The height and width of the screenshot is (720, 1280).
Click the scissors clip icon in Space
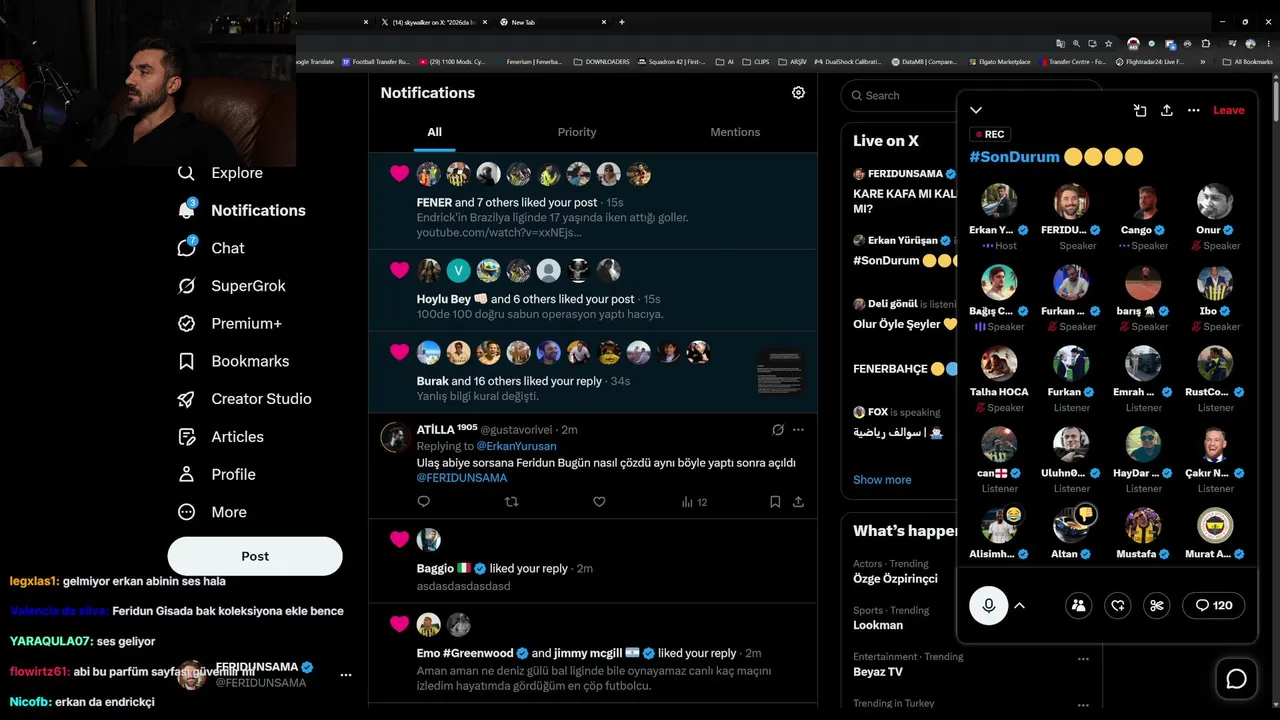1157,605
